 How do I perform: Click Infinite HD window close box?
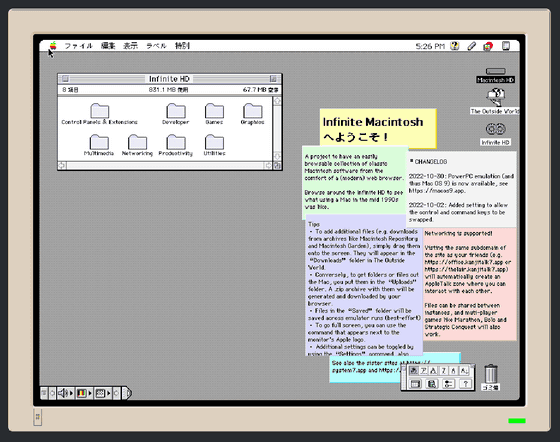coord(65,79)
